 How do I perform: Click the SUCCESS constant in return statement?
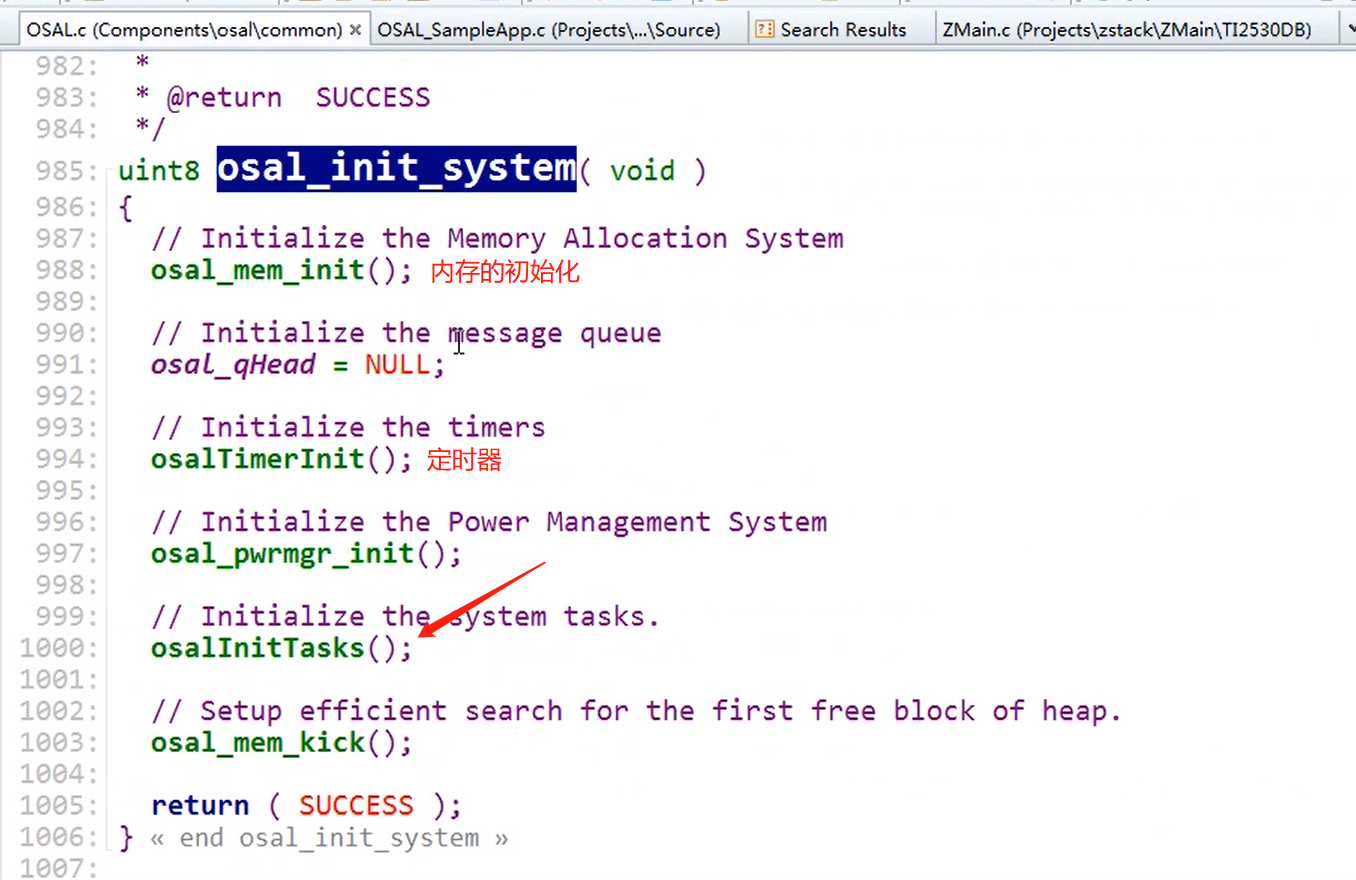click(356, 806)
